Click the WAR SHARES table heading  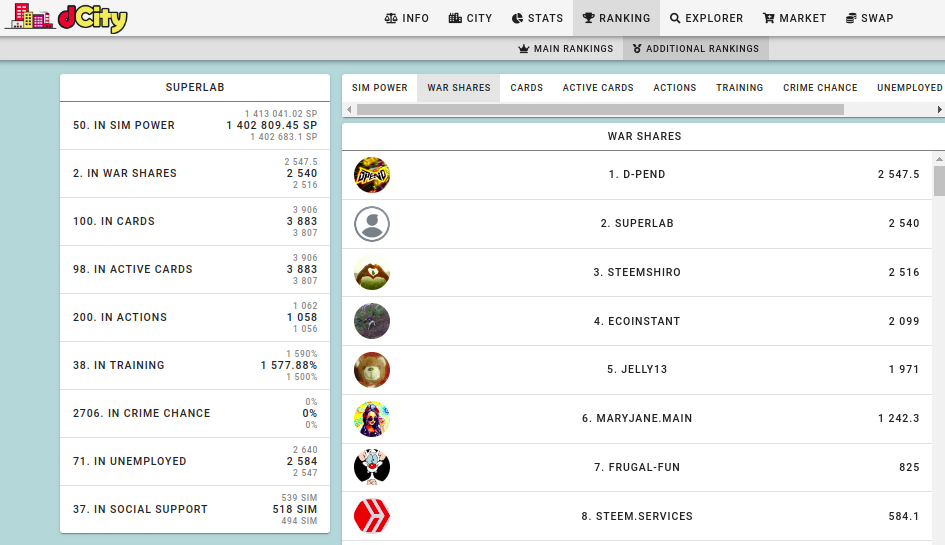(x=644, y=136)
